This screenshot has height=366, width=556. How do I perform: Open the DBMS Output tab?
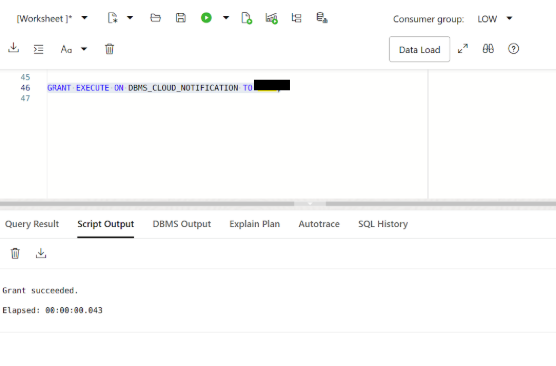tap(182, 224)
